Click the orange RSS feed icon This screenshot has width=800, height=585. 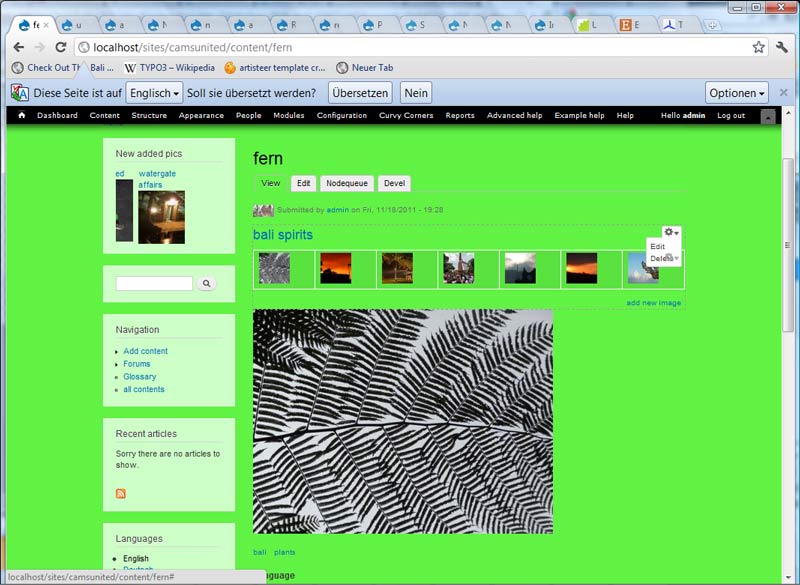click(x=121, y=494)
